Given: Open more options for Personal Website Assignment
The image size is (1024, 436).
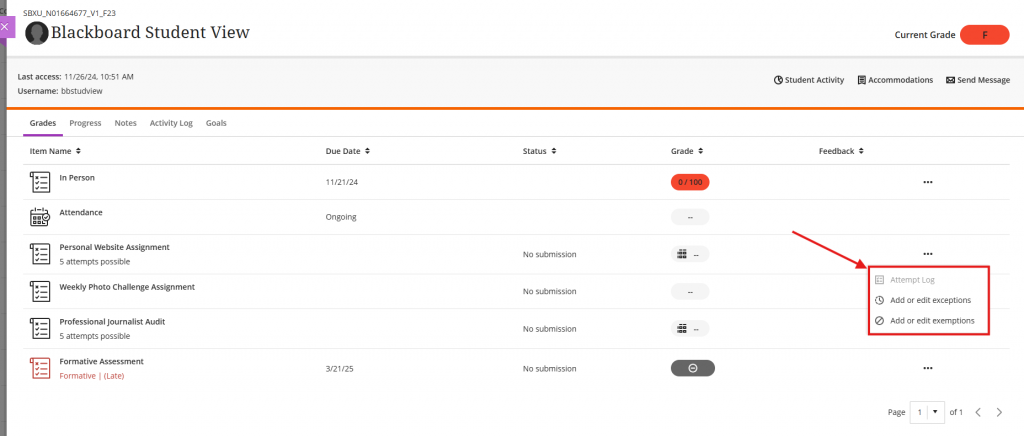Looking at the screenshot, I should pyautogui.click(x=927, y=254).
